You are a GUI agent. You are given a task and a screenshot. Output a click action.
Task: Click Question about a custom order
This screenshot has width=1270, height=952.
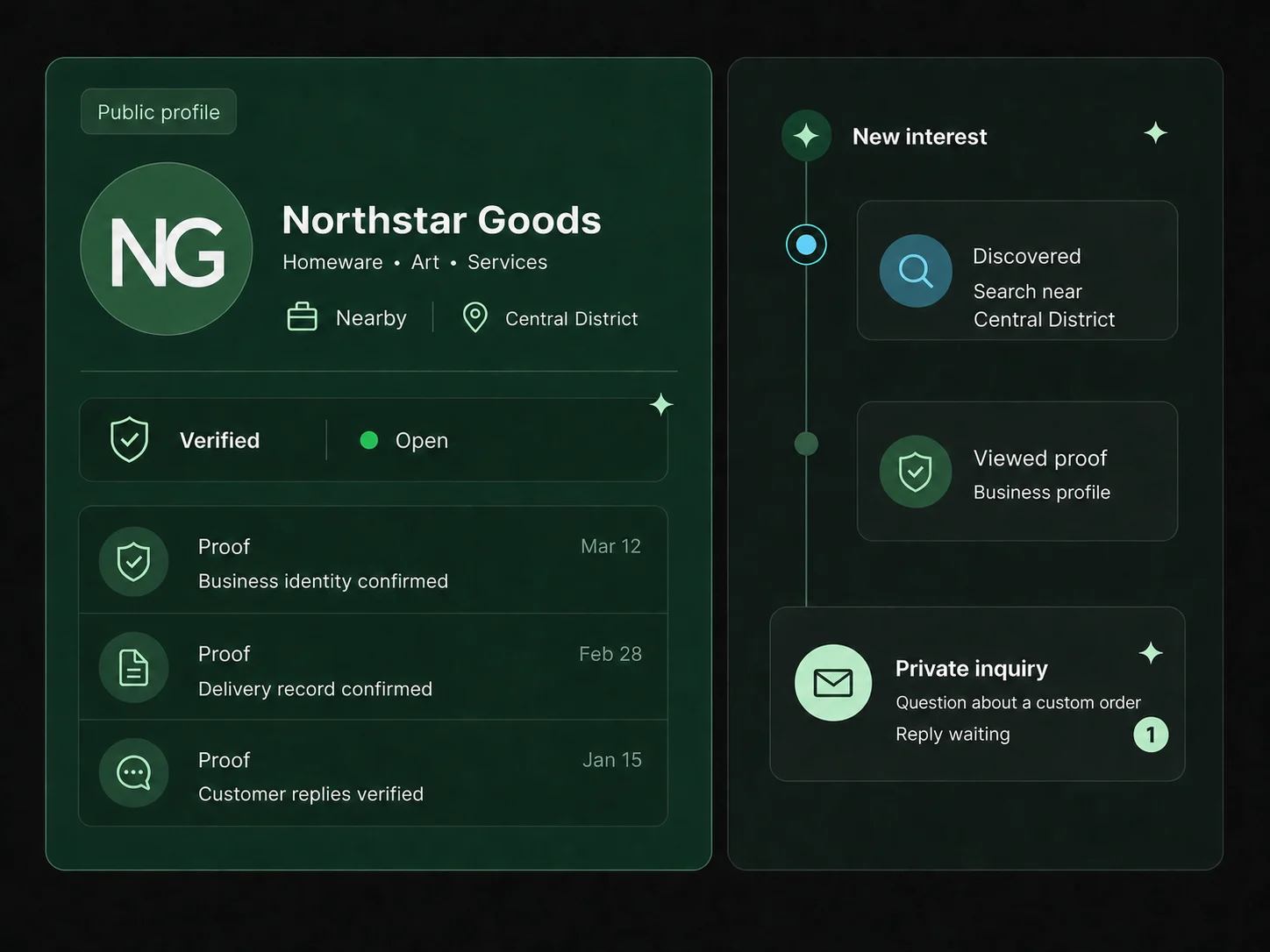click(1018, 703)
